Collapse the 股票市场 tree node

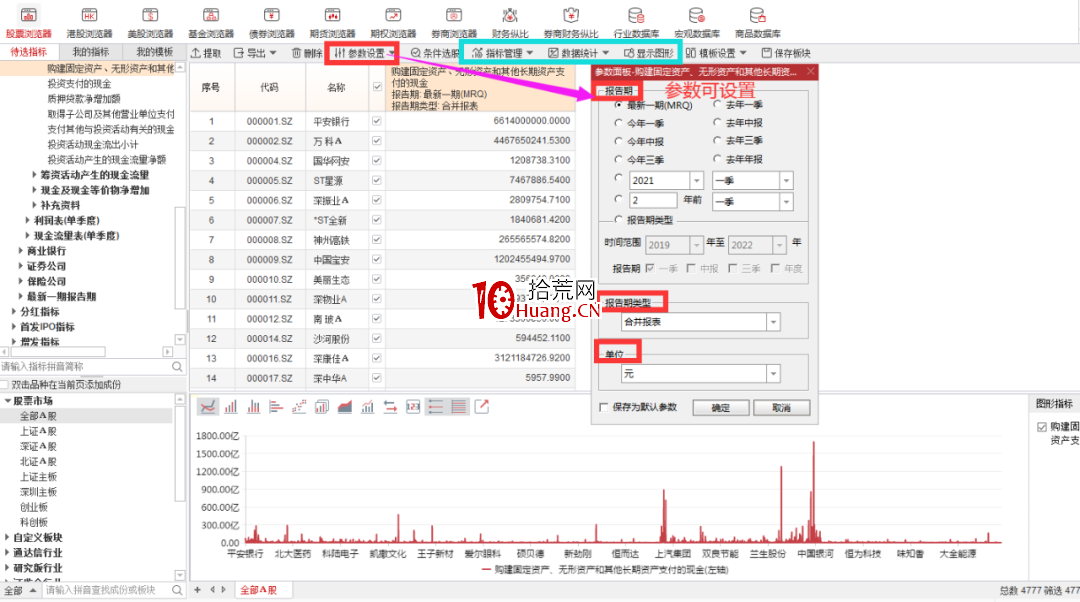pos(8,401)
